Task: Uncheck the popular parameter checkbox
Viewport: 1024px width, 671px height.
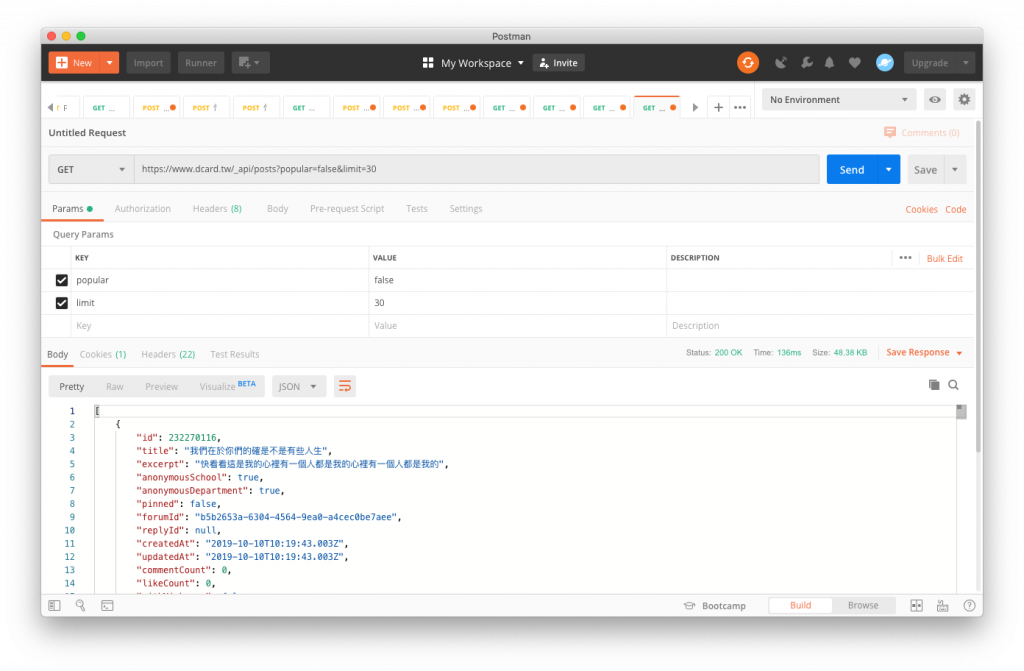Action: [x=61, y=280]
